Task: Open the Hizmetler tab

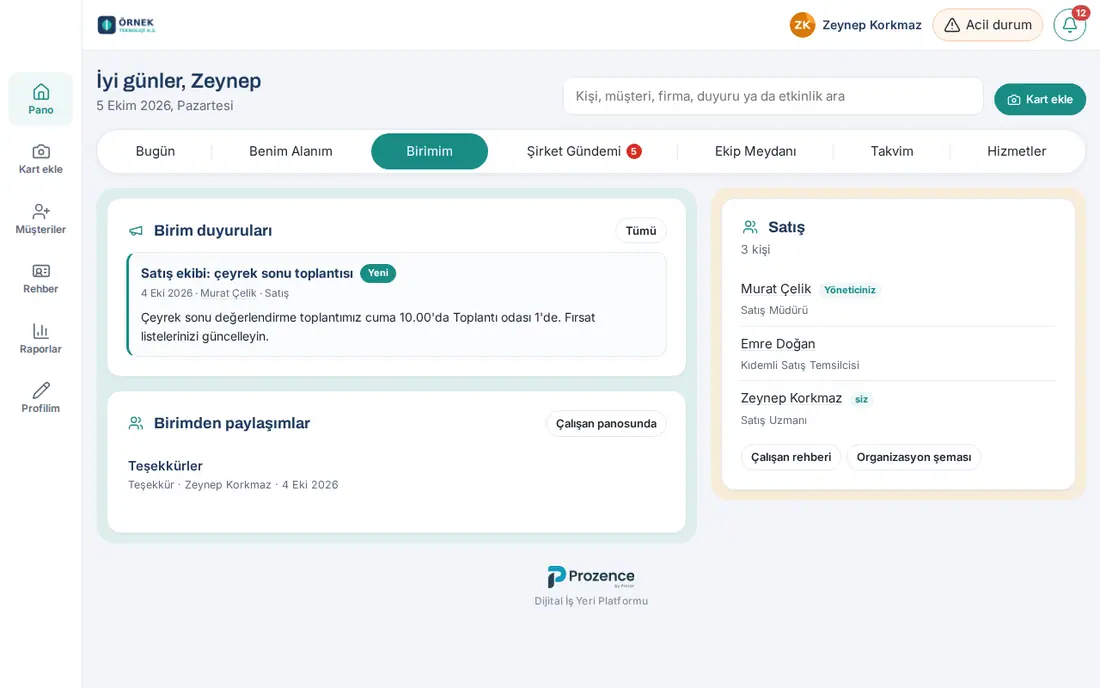Action: [1017, 151]
